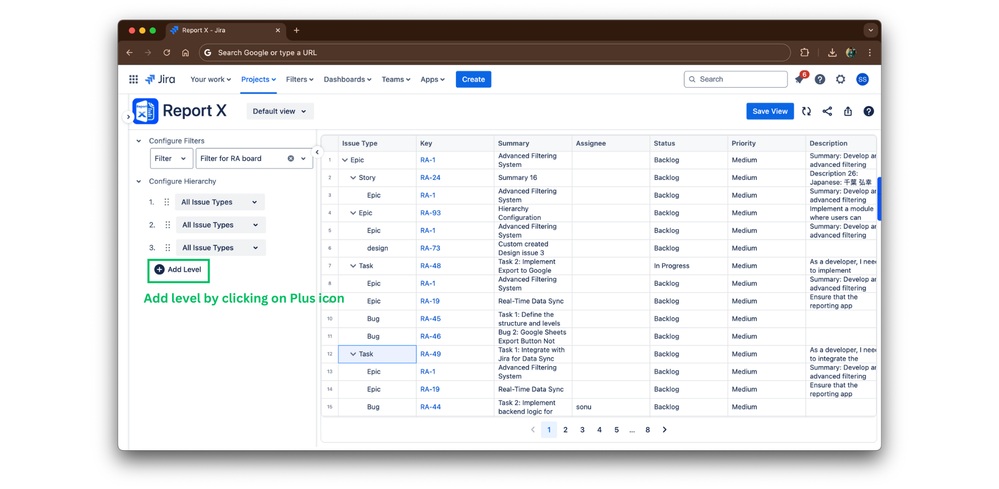Click the Report X app logo
The image size is (999, 489).
pos(145,111)
